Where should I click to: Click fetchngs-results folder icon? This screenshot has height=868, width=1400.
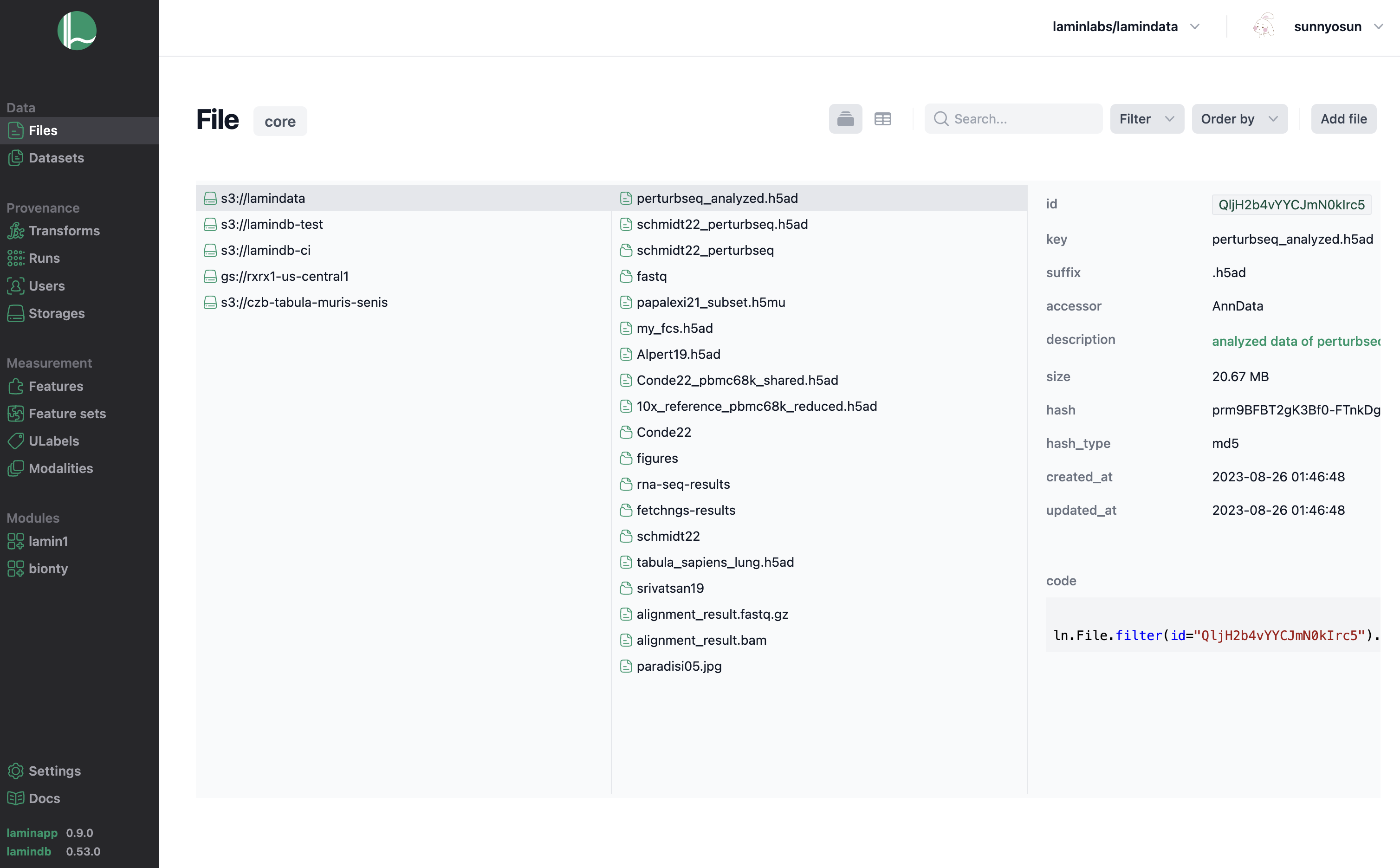(626, 510)
